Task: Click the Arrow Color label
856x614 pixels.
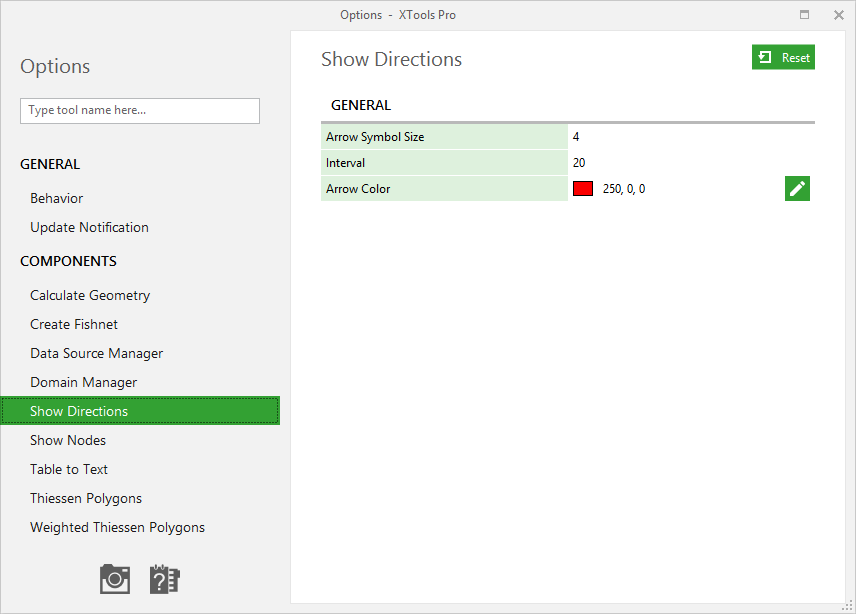Action: point(358,189)
